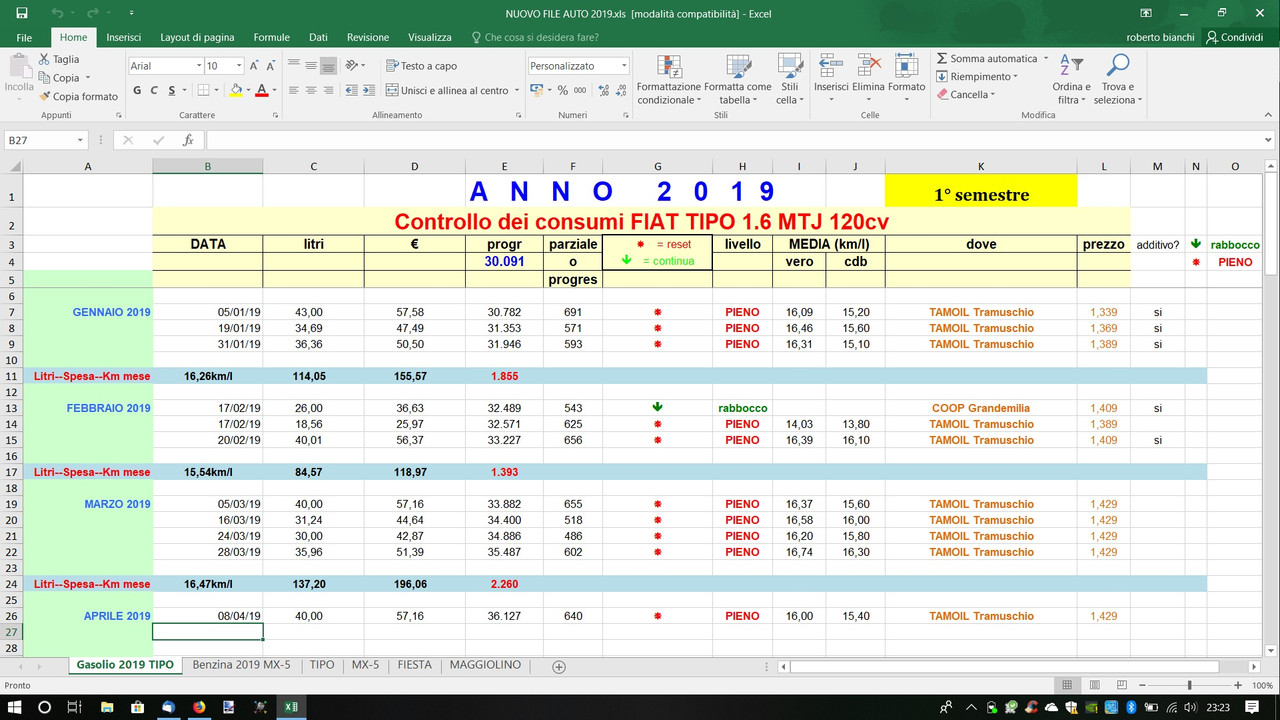Open the MAGGIOLINO sheet tab
The height and width of the screenshot is (720, 1280).
485,665
